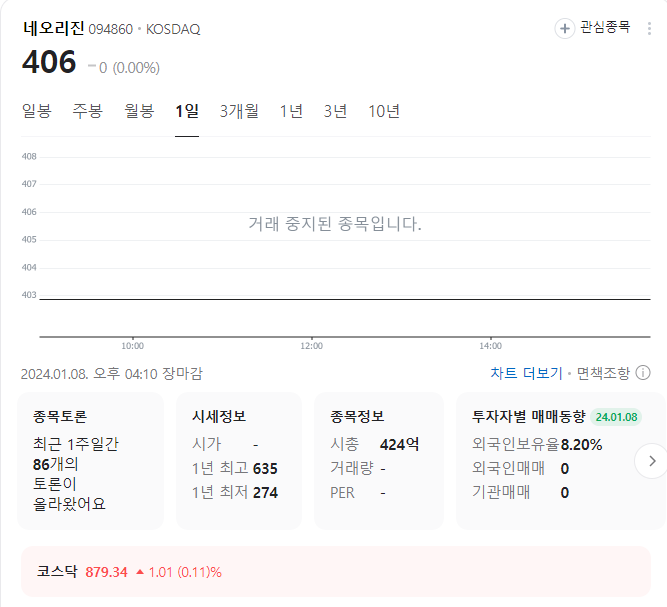The image size is (667, 607).
Task: Select the 3개월 chart tab
Action: click(239, 111)
